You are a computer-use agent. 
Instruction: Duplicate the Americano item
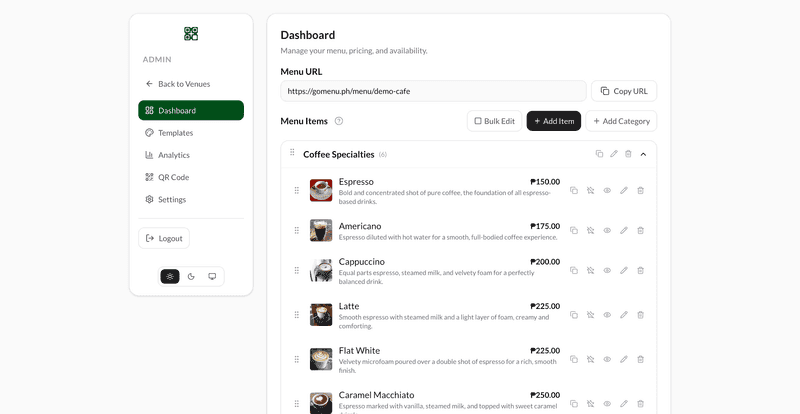pos(574,230)
